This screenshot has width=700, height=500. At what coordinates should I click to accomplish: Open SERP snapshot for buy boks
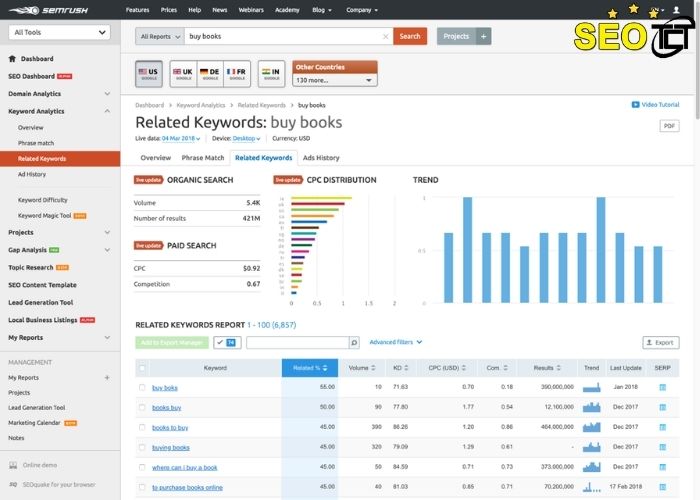662,387
